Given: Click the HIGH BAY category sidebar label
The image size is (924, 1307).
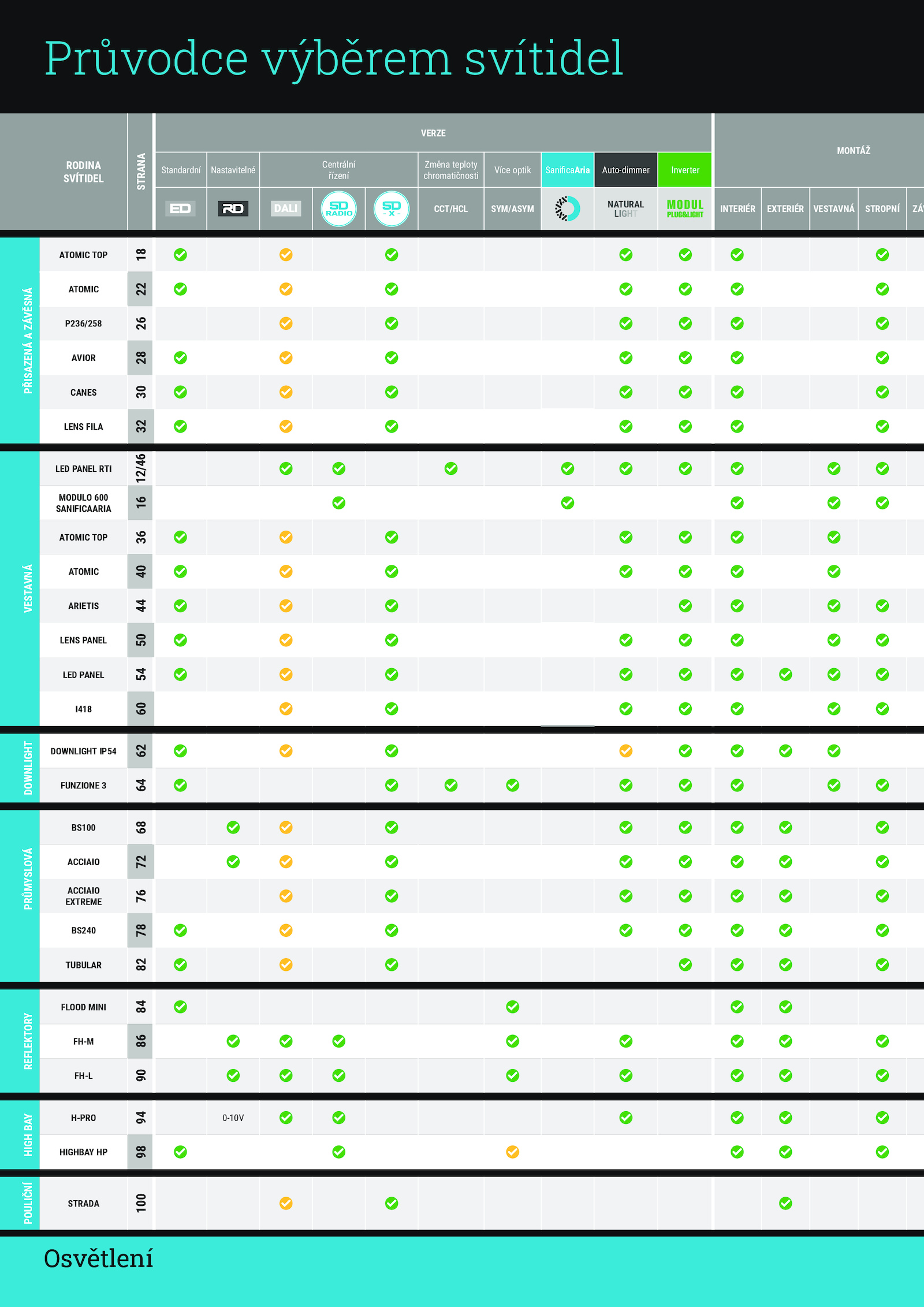Looking at the screenshot, I should [28, 1135].
